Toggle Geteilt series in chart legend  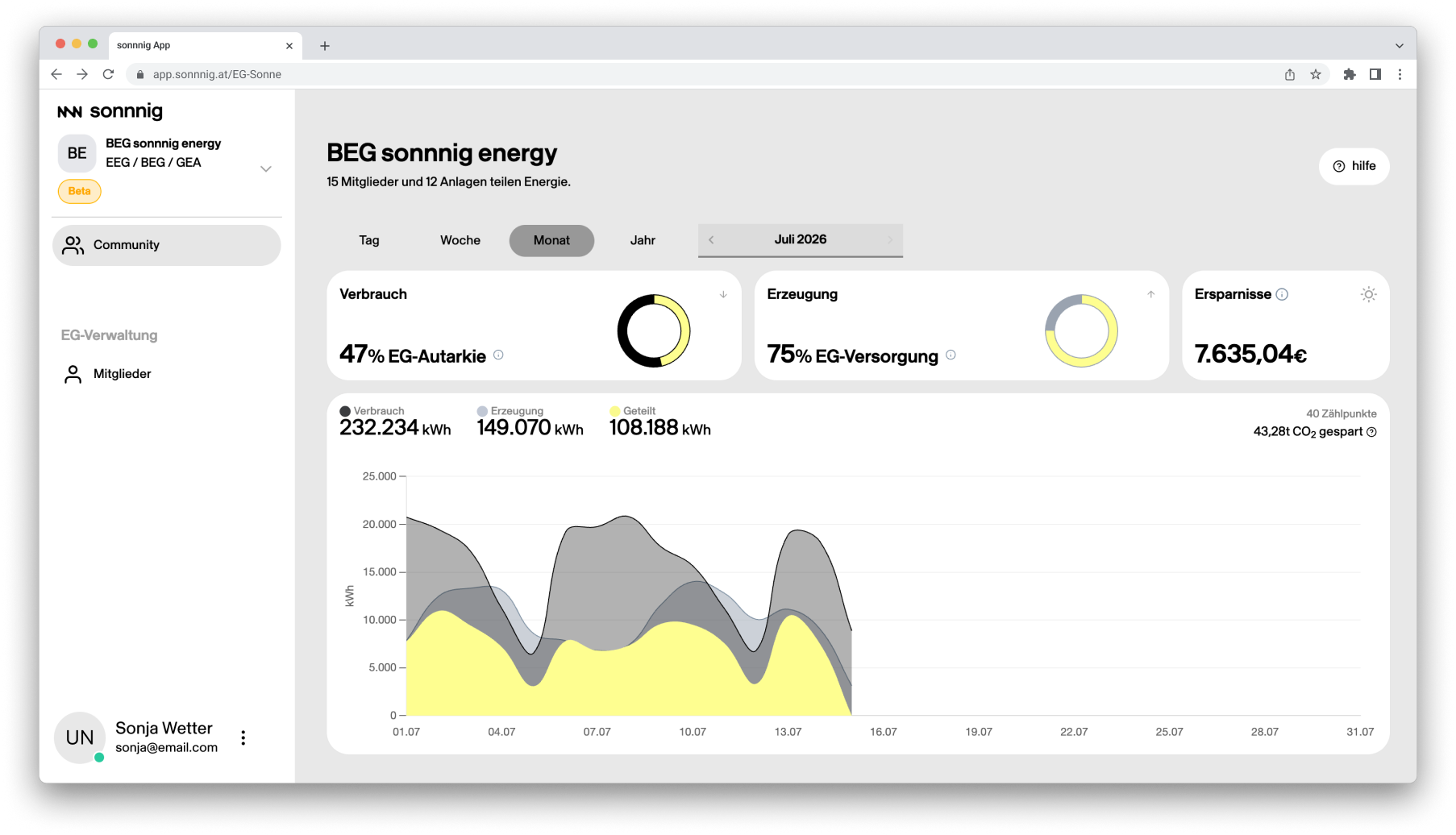pos(633,411)
